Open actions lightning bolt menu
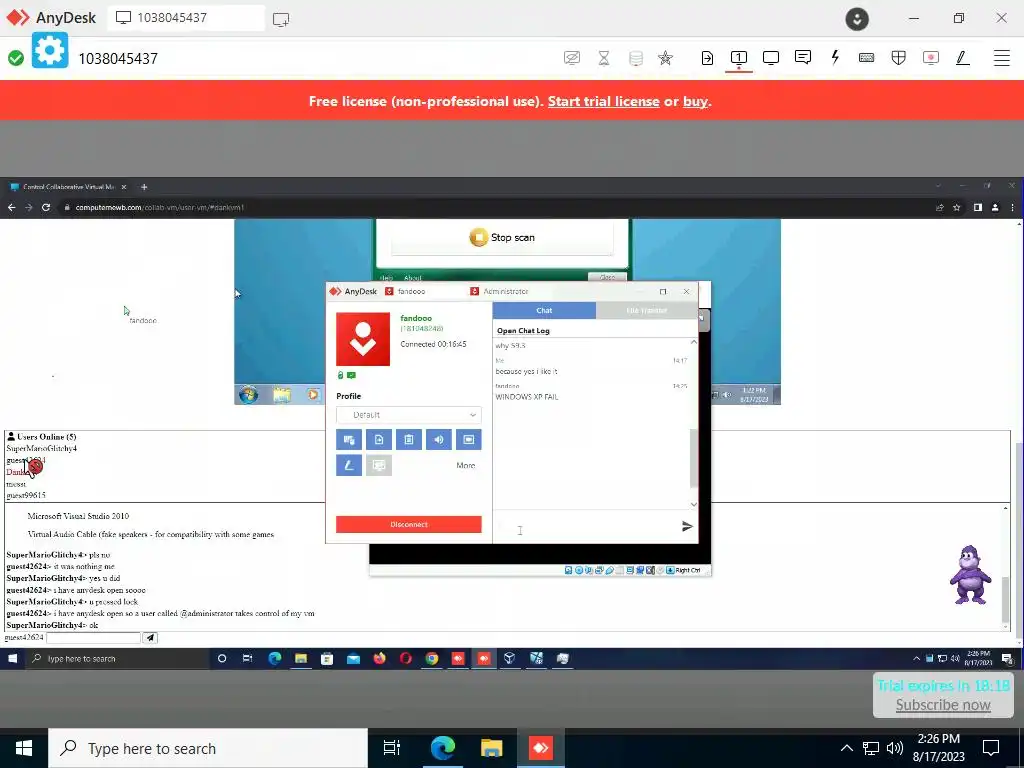This screenshot has width=1024, height=768. point(835,58)
